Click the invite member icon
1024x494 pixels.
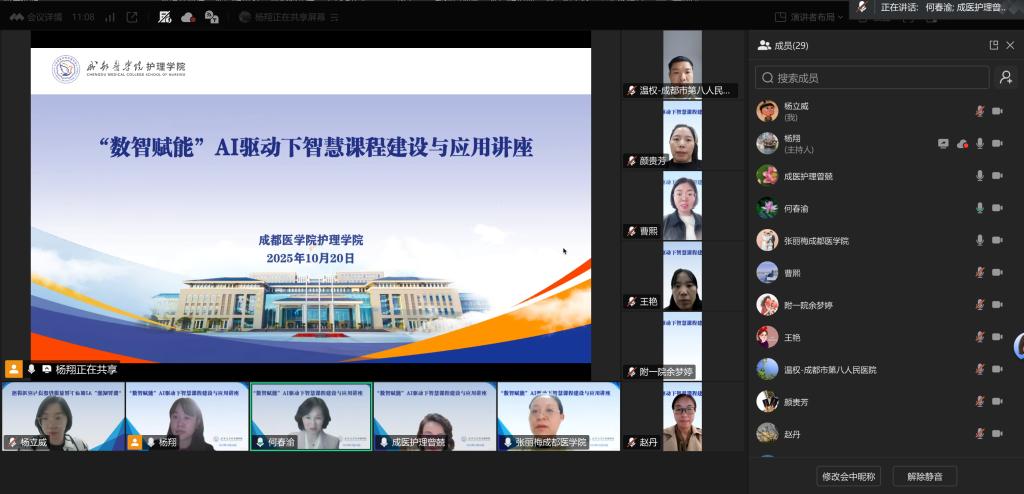tap(1005, 78)
